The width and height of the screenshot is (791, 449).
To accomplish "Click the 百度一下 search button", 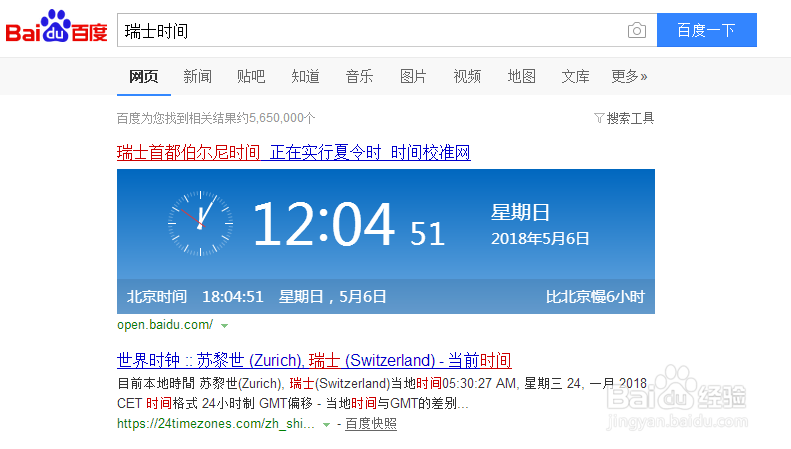I will point(706,30).
